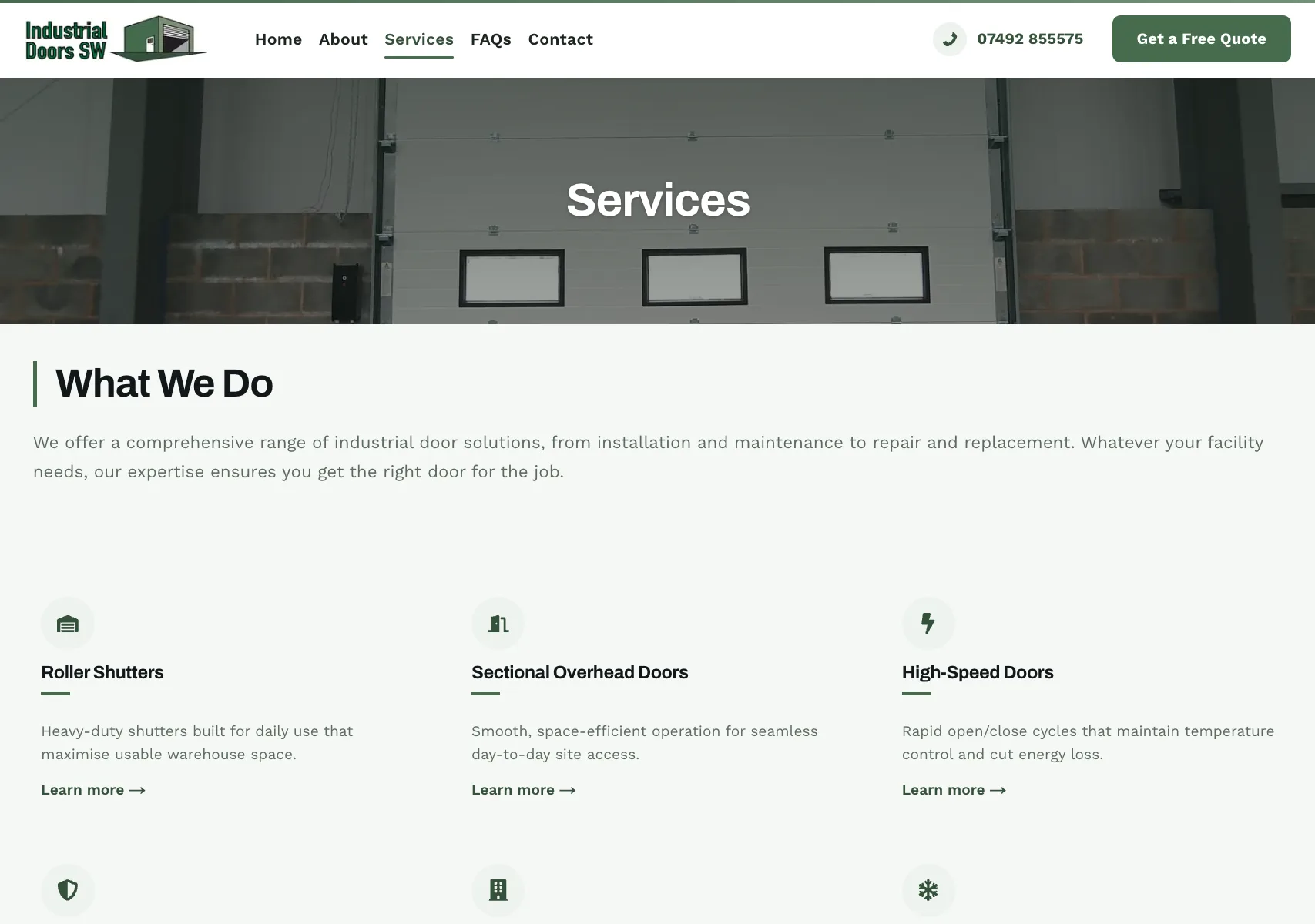1315x924 pixels.
Task: Click the Sectional Overhead Doors door icon
Action: [498, 624]
